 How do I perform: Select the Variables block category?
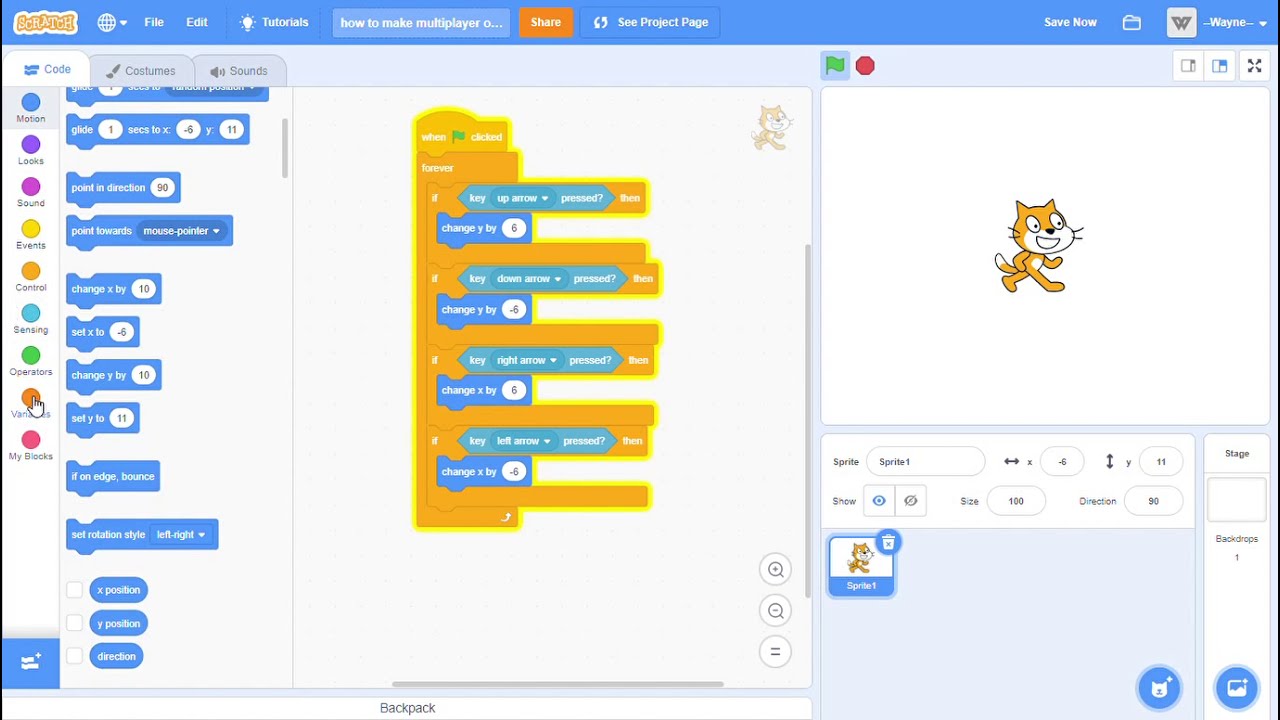pyautogui.click(x=31, y=403)
